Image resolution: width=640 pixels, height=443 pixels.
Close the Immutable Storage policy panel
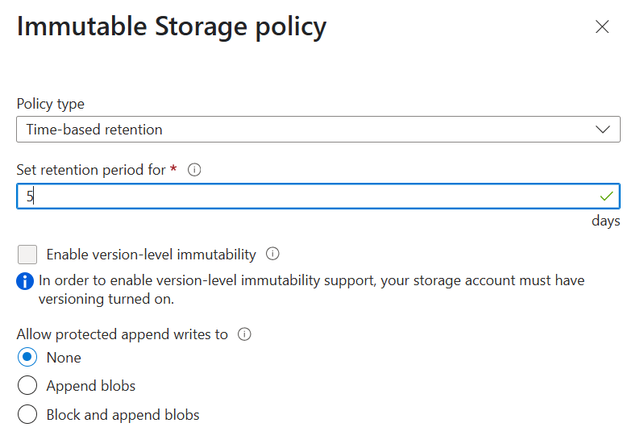pyautogui.click(x=602, y=27)
